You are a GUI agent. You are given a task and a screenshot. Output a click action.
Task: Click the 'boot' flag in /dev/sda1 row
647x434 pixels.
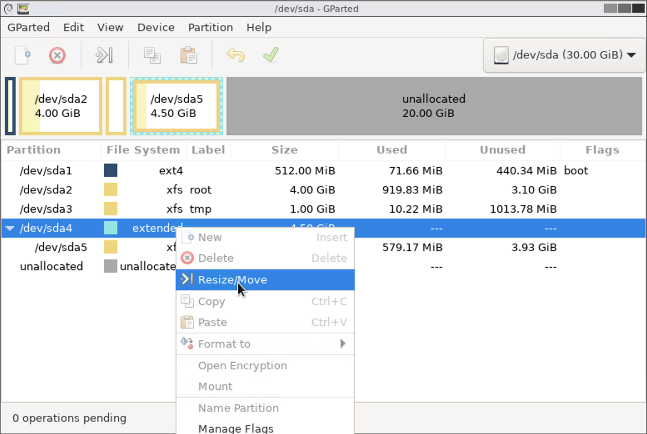(576, 170)
